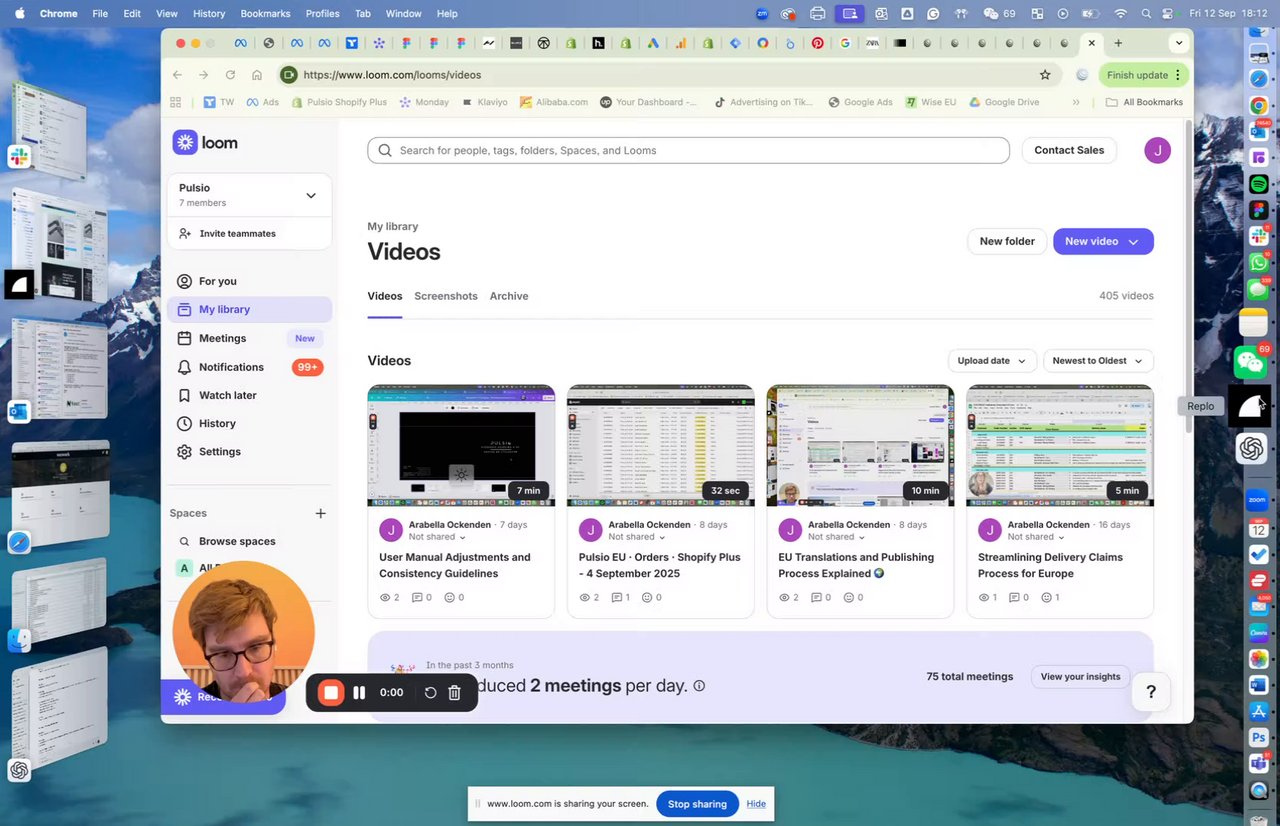Bookmark this page with the star icon

(x=1045, y=75)
